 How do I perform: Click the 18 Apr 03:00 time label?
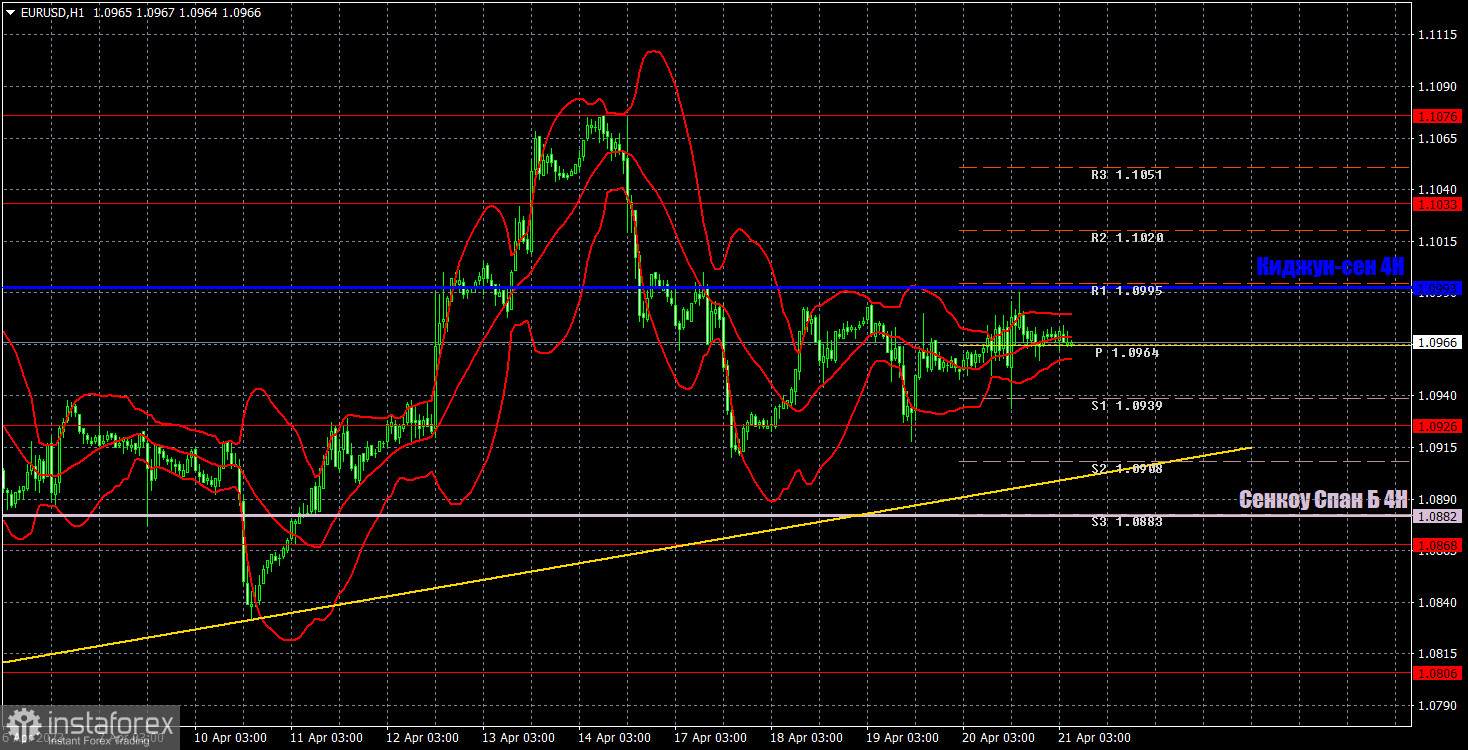tap(806, 737)
